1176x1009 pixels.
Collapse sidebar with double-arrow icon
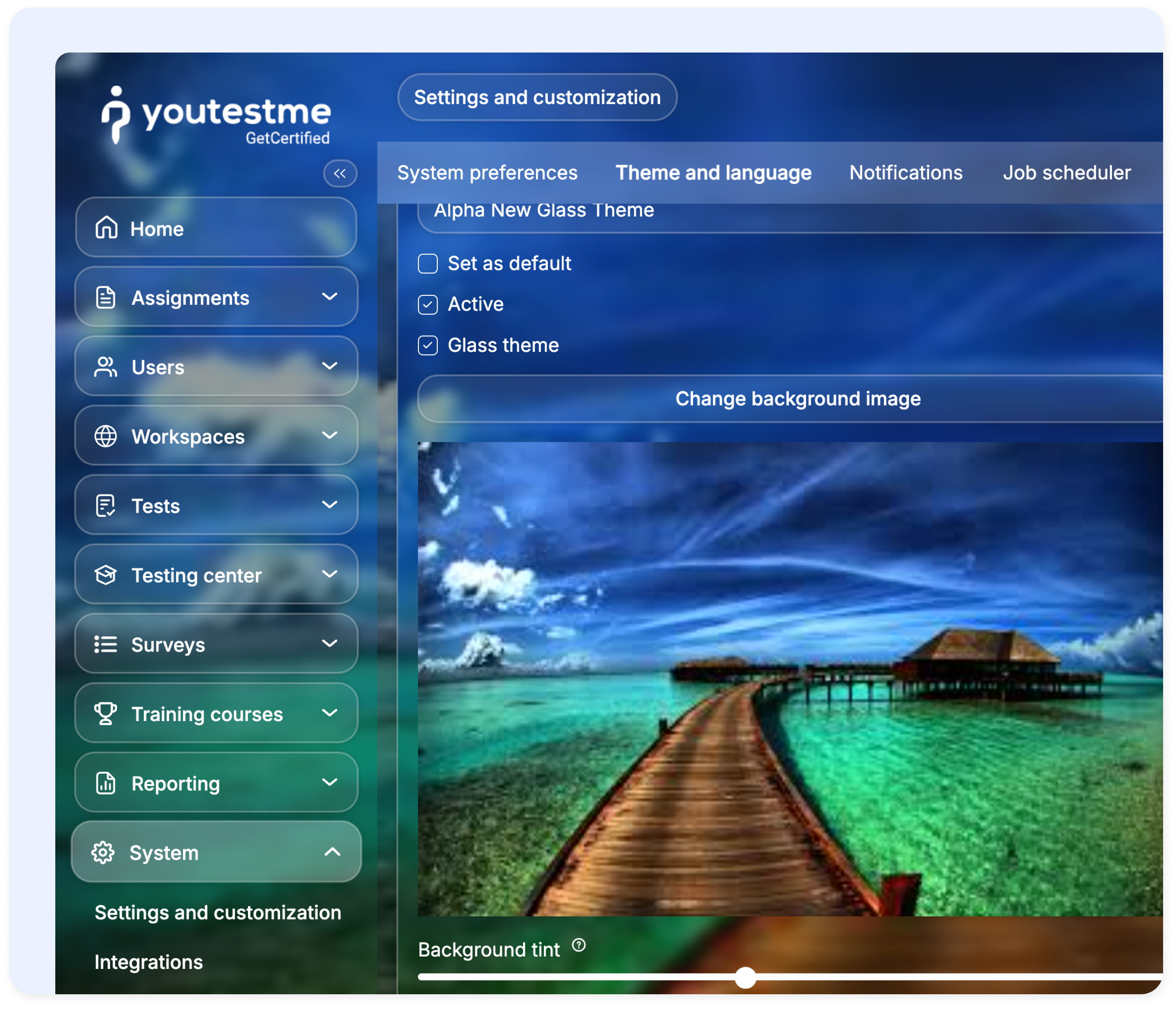tap(340, 174)
